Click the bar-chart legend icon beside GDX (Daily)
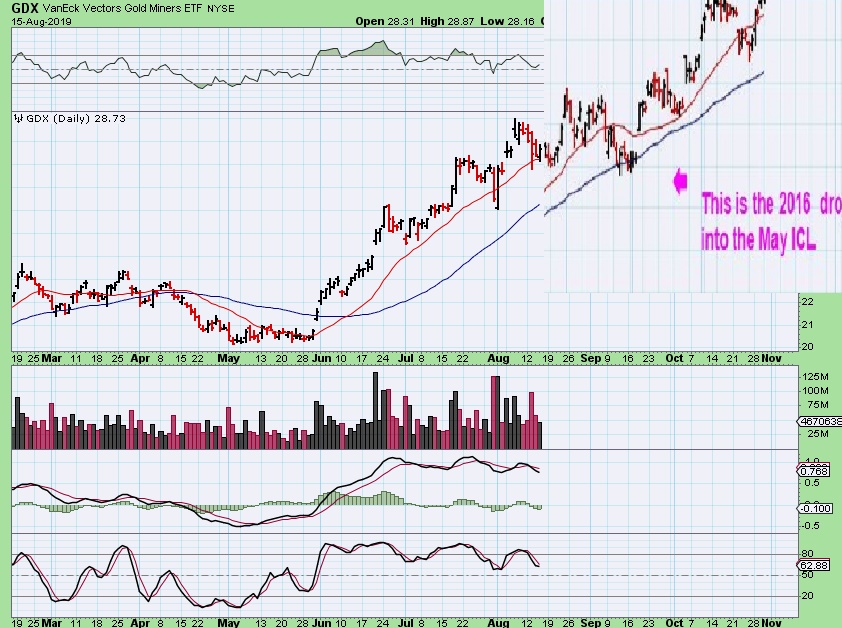Viewport: 842px width, 628px height. pyautogui.click(x=19, y=118)
